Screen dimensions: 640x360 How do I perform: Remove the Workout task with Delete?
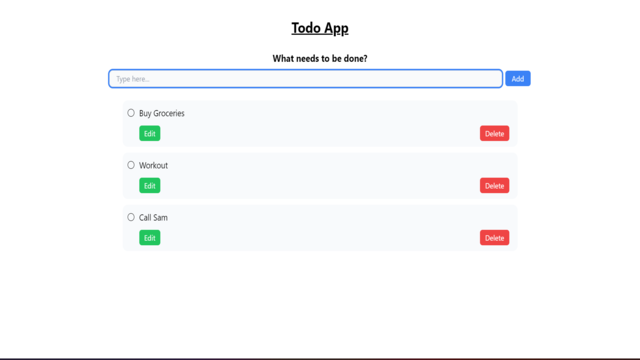tap(494, 186)
